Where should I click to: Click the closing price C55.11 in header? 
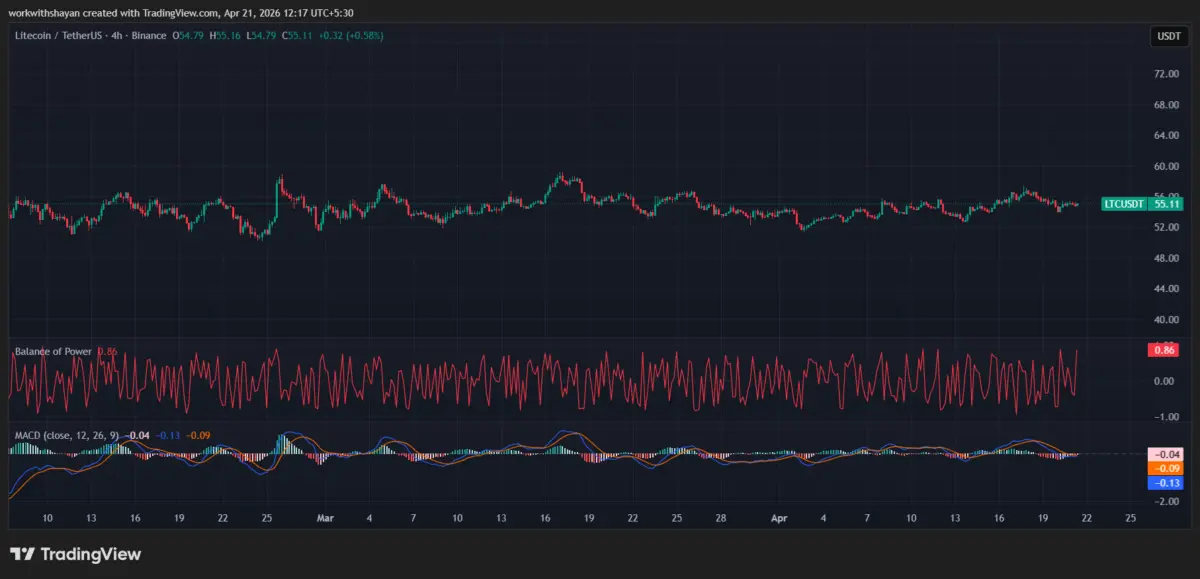(297, 36)
